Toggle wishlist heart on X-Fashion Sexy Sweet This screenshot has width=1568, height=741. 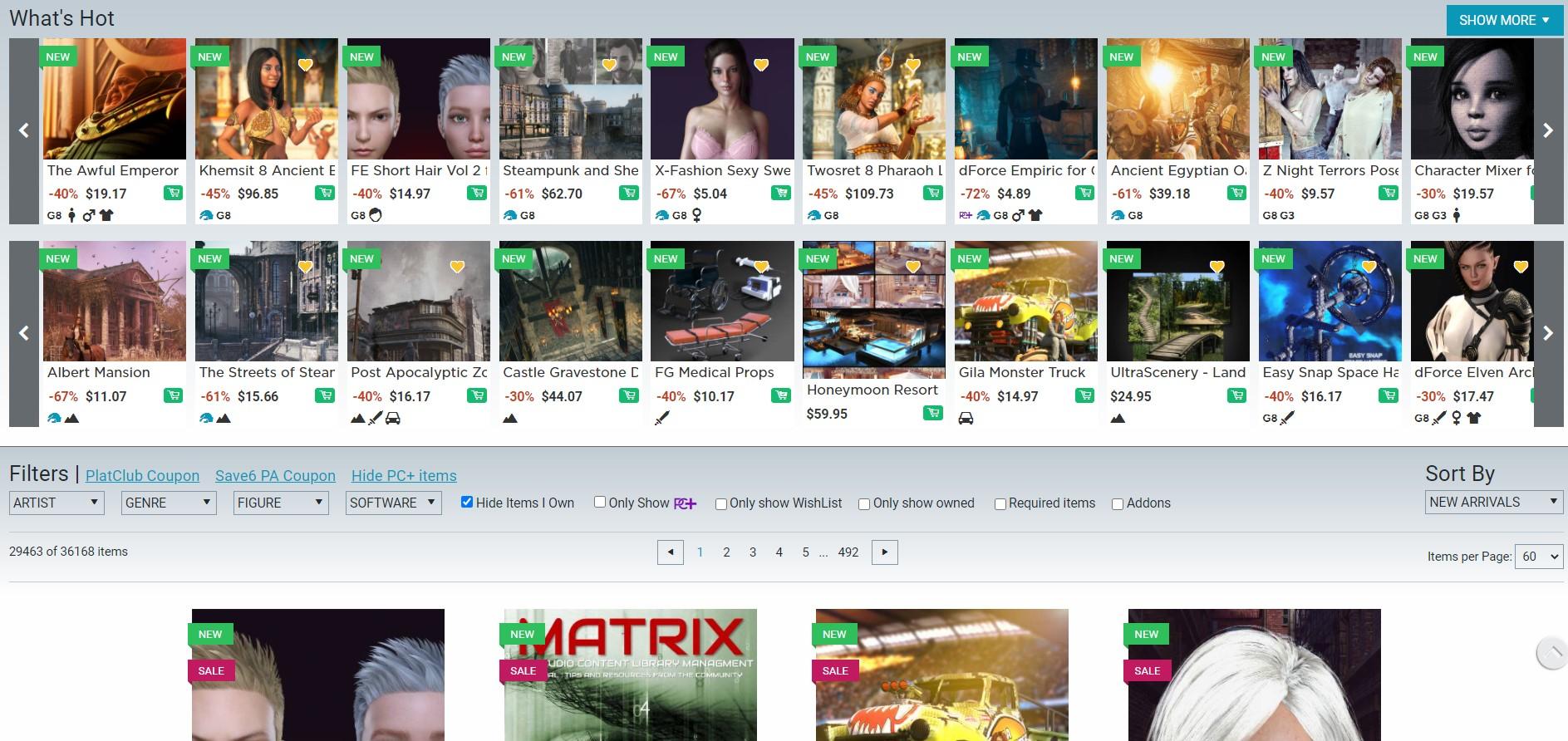pos(761,65)
